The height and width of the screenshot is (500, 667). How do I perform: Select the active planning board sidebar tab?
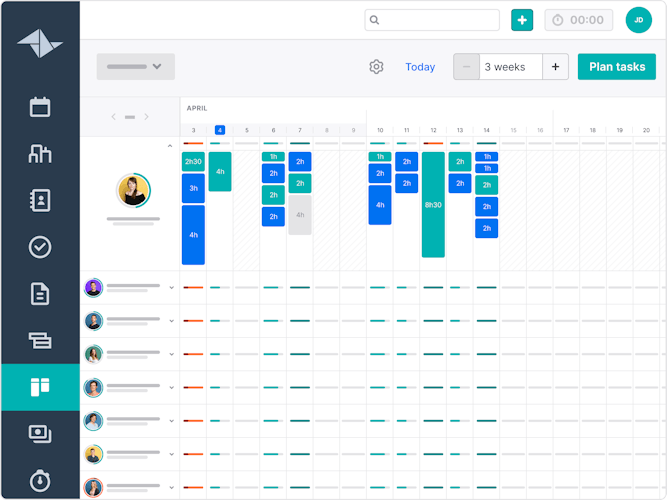40,387
